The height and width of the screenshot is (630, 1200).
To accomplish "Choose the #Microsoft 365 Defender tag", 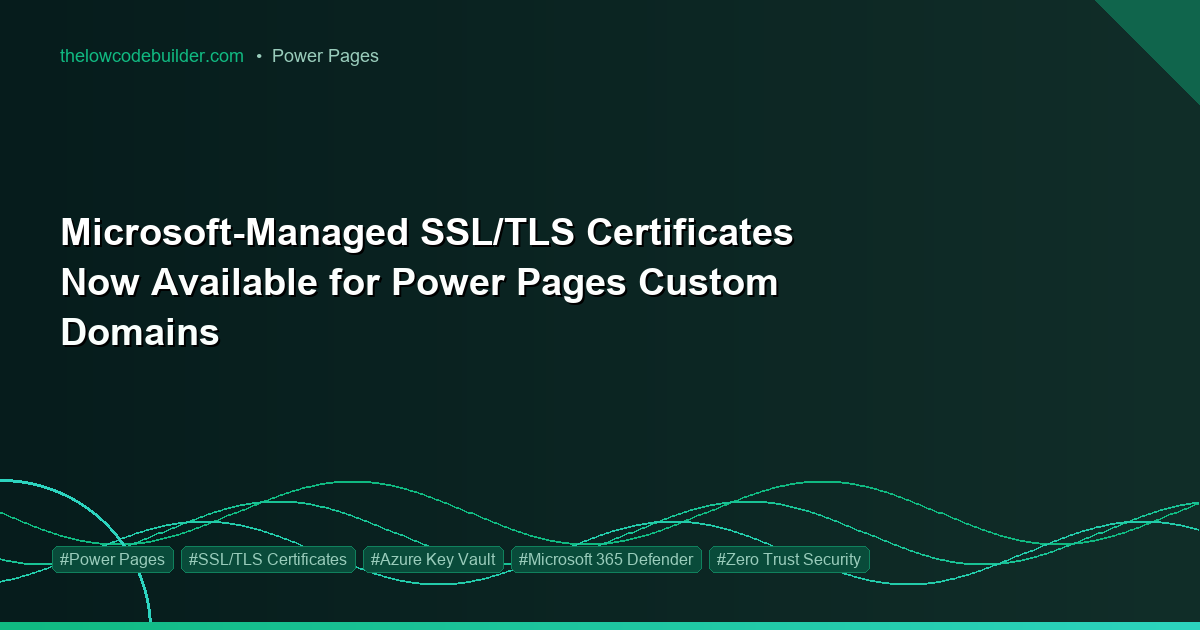I will [x=606, y=560].
